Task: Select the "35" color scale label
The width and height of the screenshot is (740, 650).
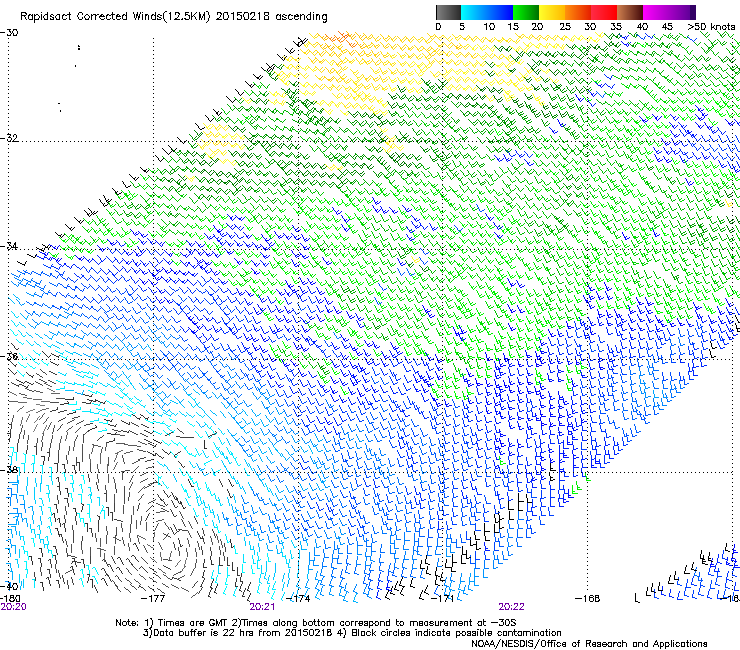Action: 616,27
